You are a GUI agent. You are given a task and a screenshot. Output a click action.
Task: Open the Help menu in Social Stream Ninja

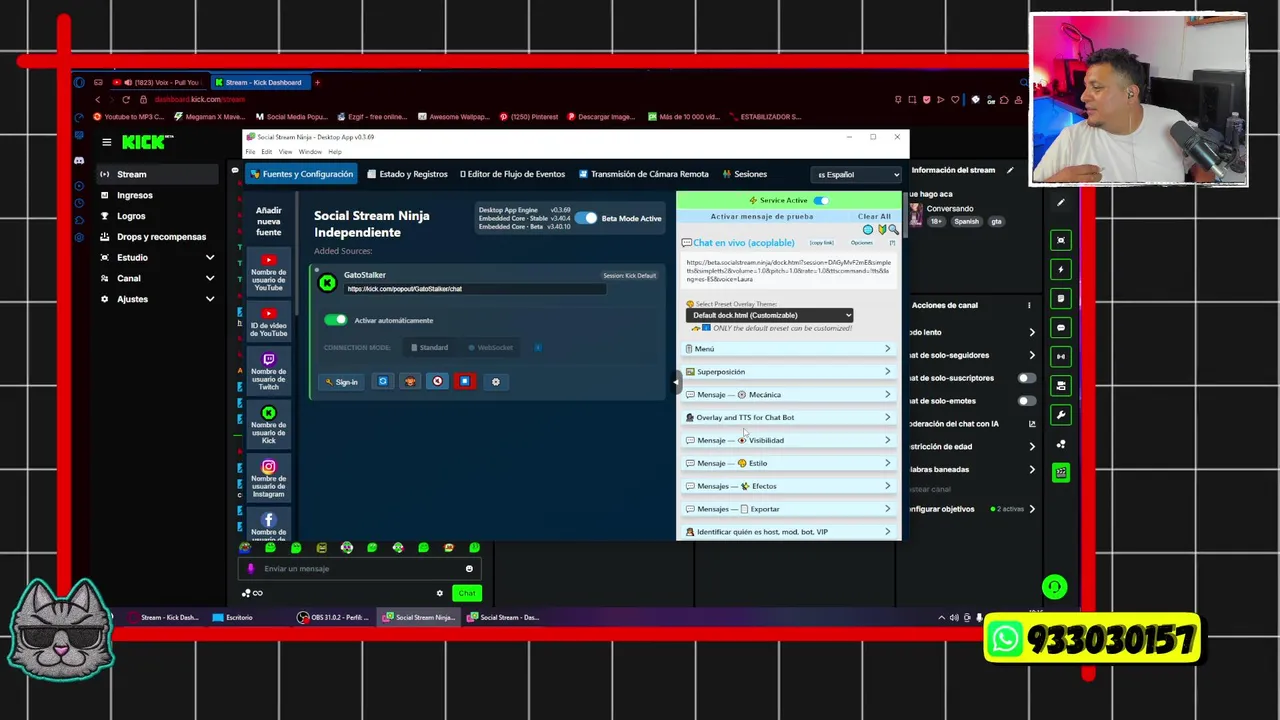(x=335, y=152)
